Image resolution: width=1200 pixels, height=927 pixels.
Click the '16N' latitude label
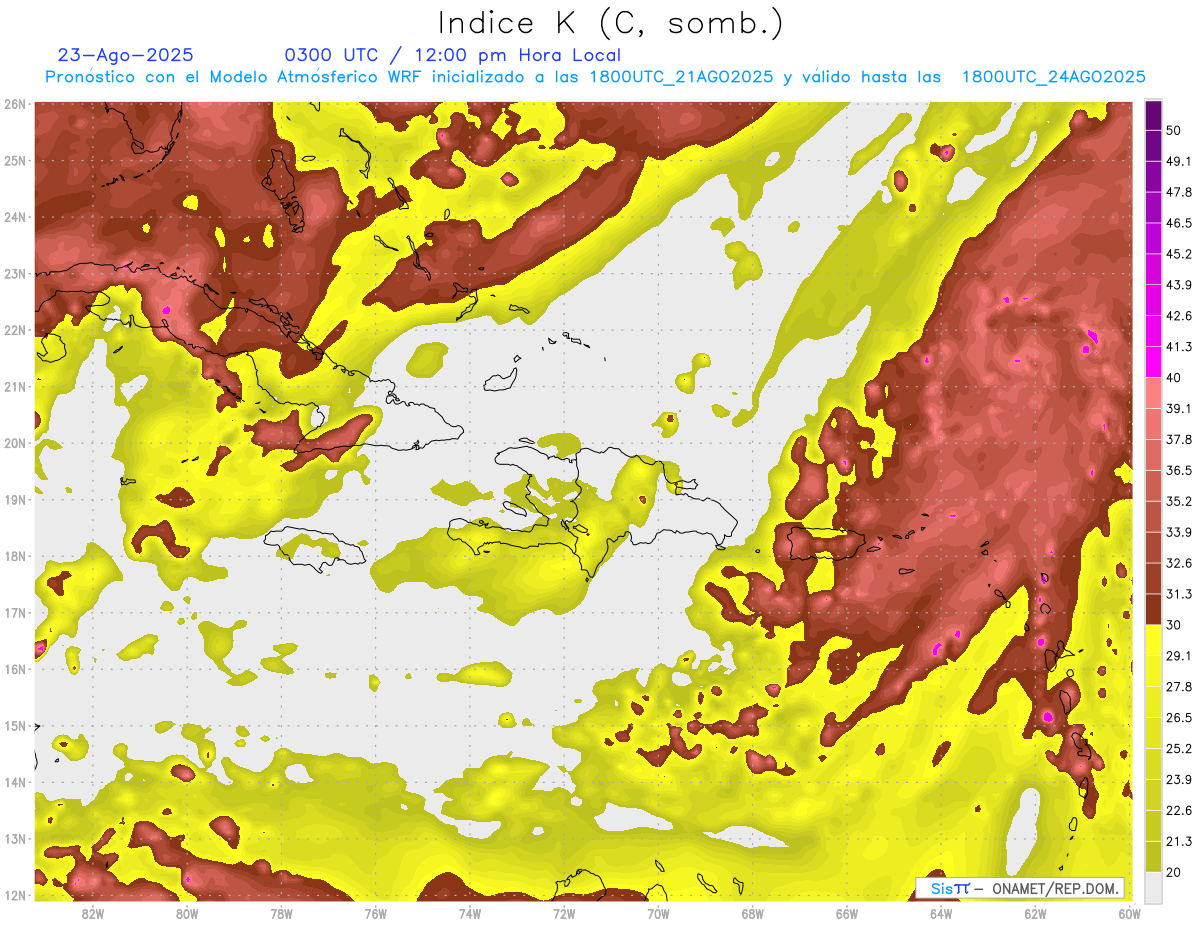click(14, 669)
